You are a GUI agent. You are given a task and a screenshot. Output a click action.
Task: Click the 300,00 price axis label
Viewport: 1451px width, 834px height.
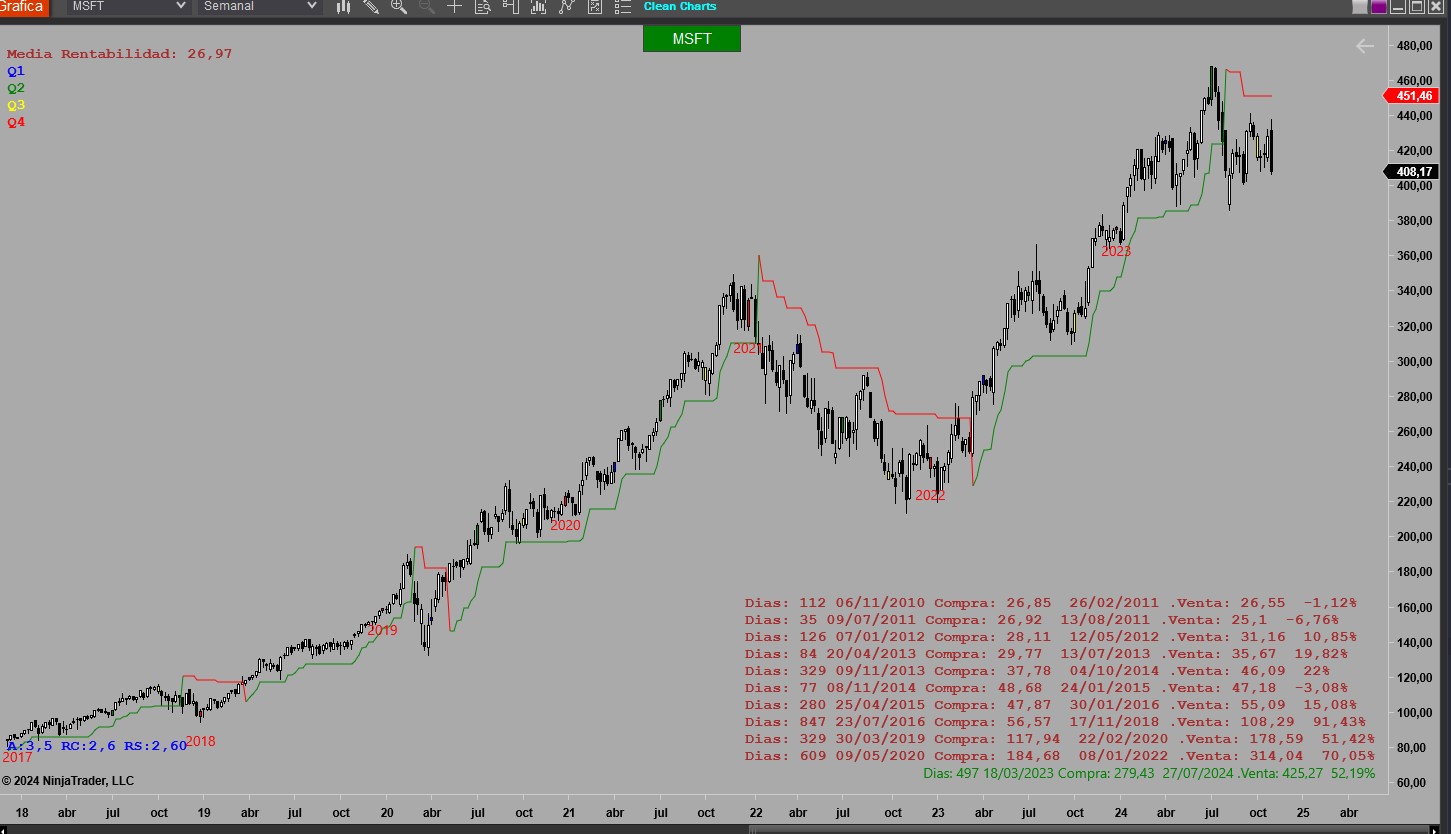1414,362
